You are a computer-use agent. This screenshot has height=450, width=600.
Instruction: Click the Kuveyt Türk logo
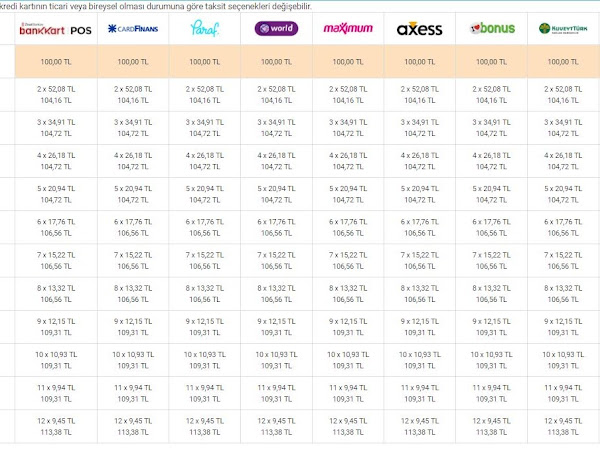(x=563, y=29)
